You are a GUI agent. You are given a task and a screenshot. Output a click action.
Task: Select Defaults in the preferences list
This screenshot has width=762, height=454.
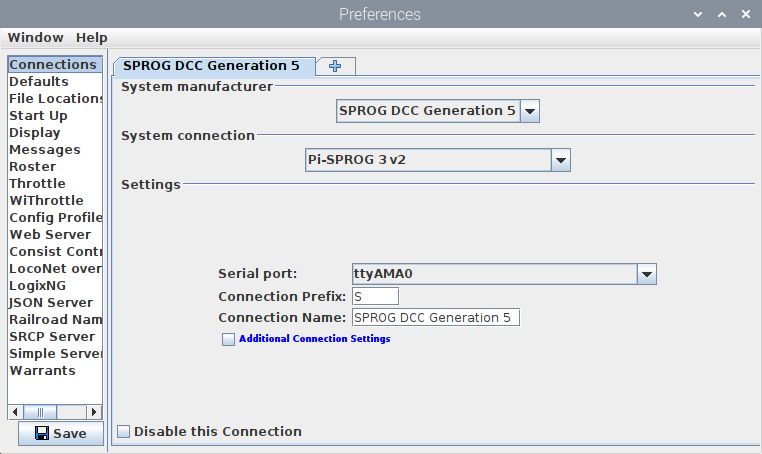click(55, 82)
